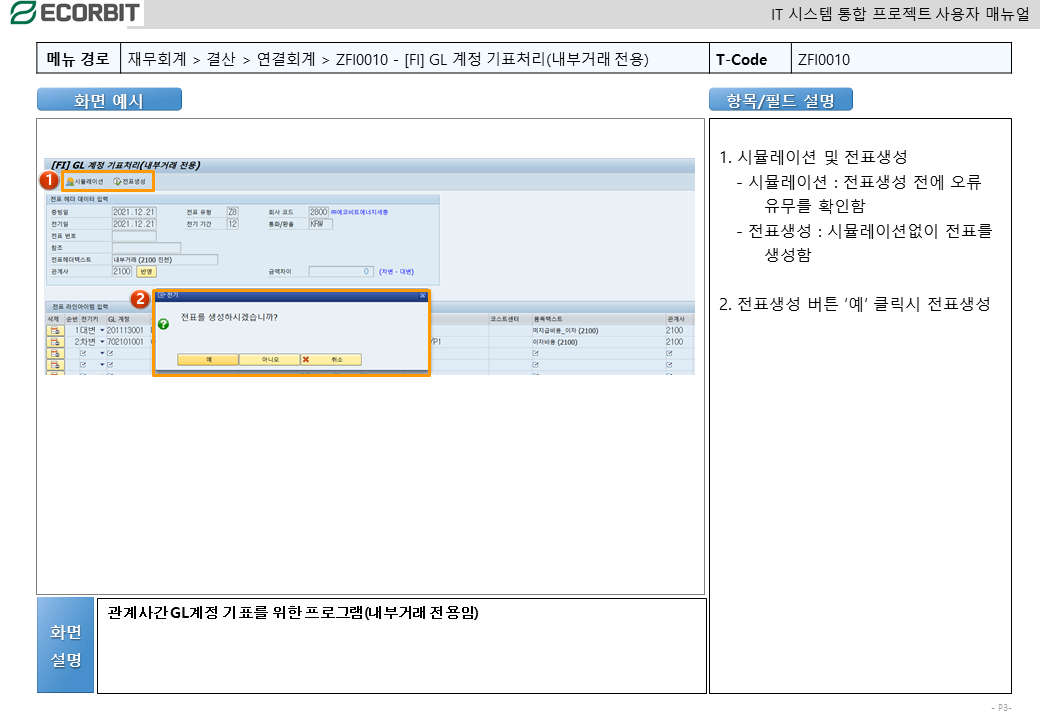Screen dimensions: 1040x720
Task: Click the 화면 예시 header tab
Action: pyautogui.click(x=109, y=100)
